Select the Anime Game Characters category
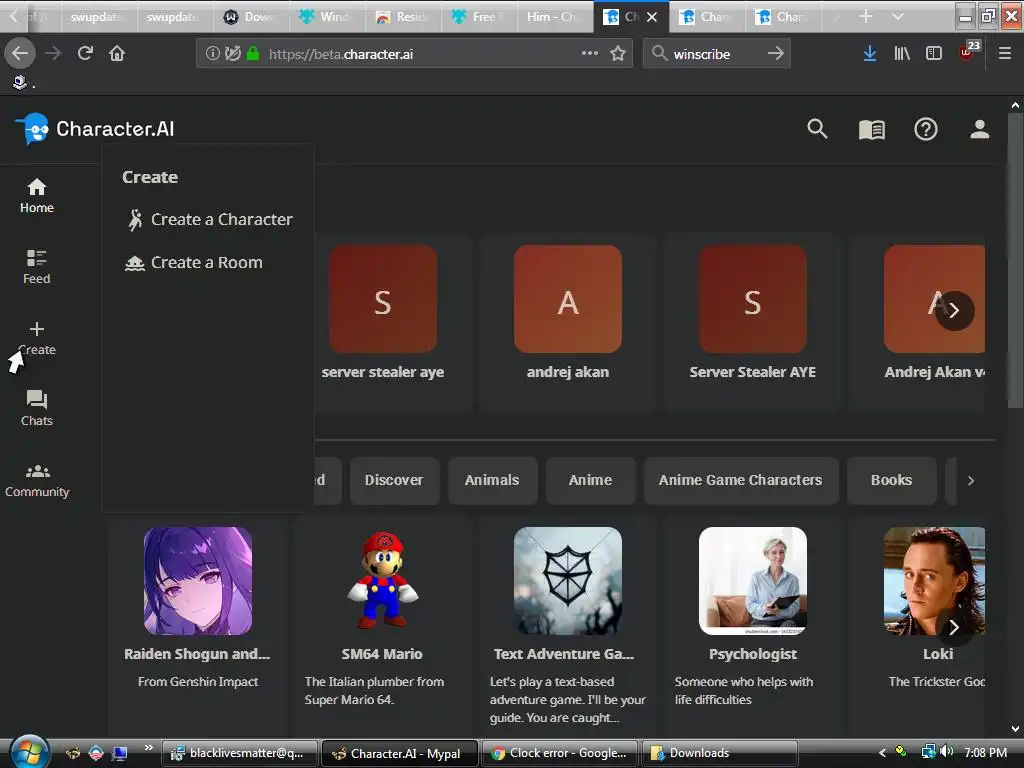The image size is (1024, 768). (741, 480)
